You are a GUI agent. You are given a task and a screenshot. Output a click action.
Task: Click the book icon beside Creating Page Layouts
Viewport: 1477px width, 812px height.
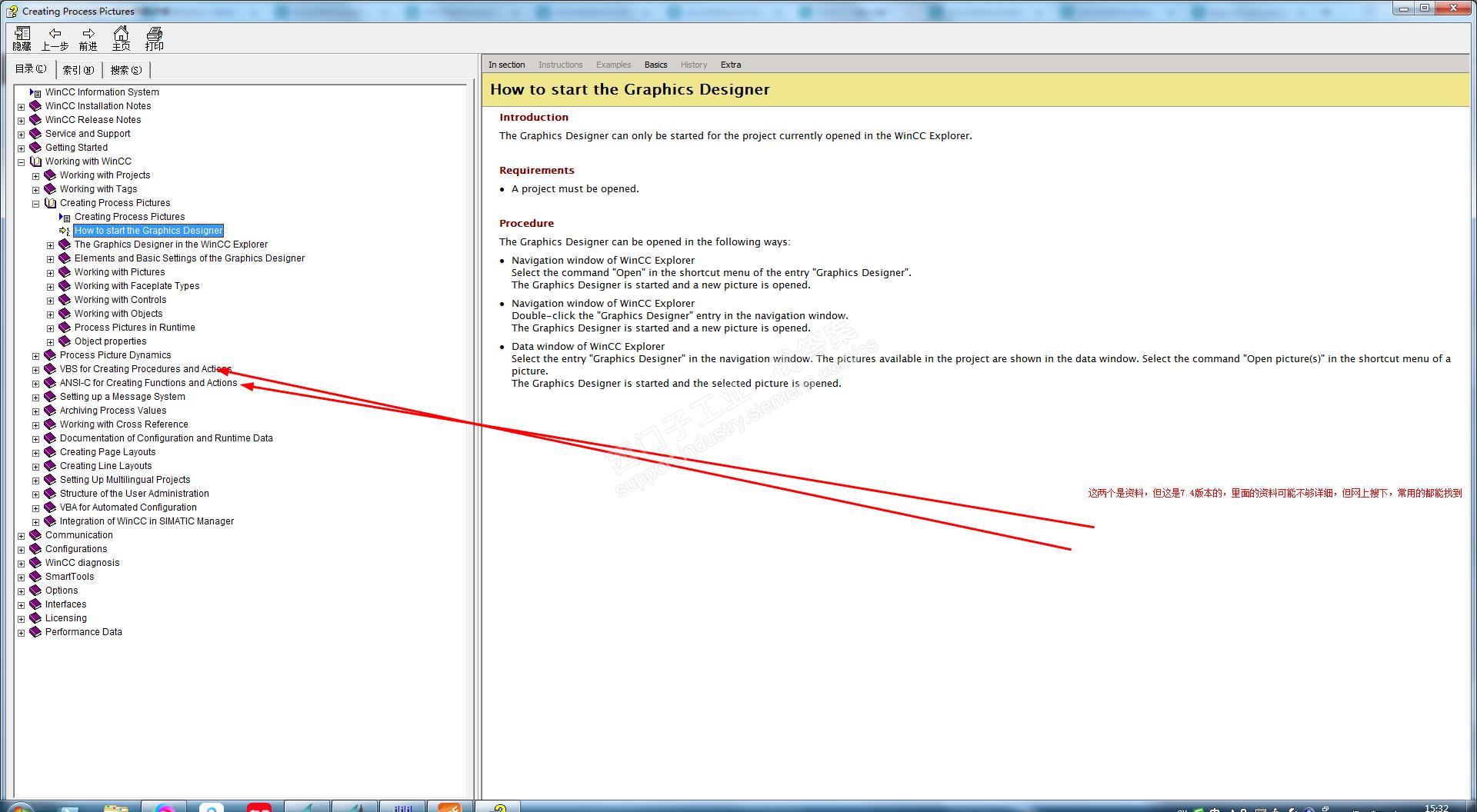point(50,452)
